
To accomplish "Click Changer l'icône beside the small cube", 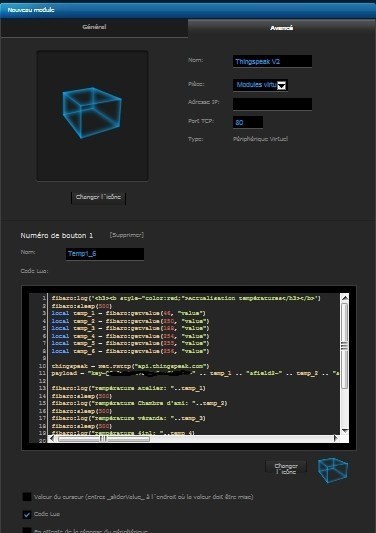I will point(286,469).
